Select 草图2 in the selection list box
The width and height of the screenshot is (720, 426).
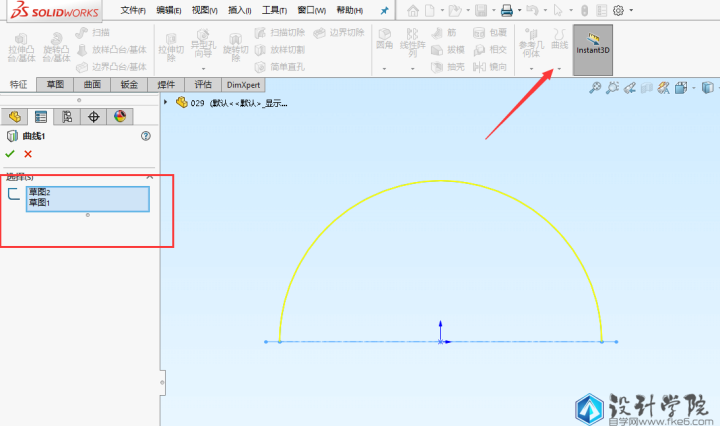point(39,192)
